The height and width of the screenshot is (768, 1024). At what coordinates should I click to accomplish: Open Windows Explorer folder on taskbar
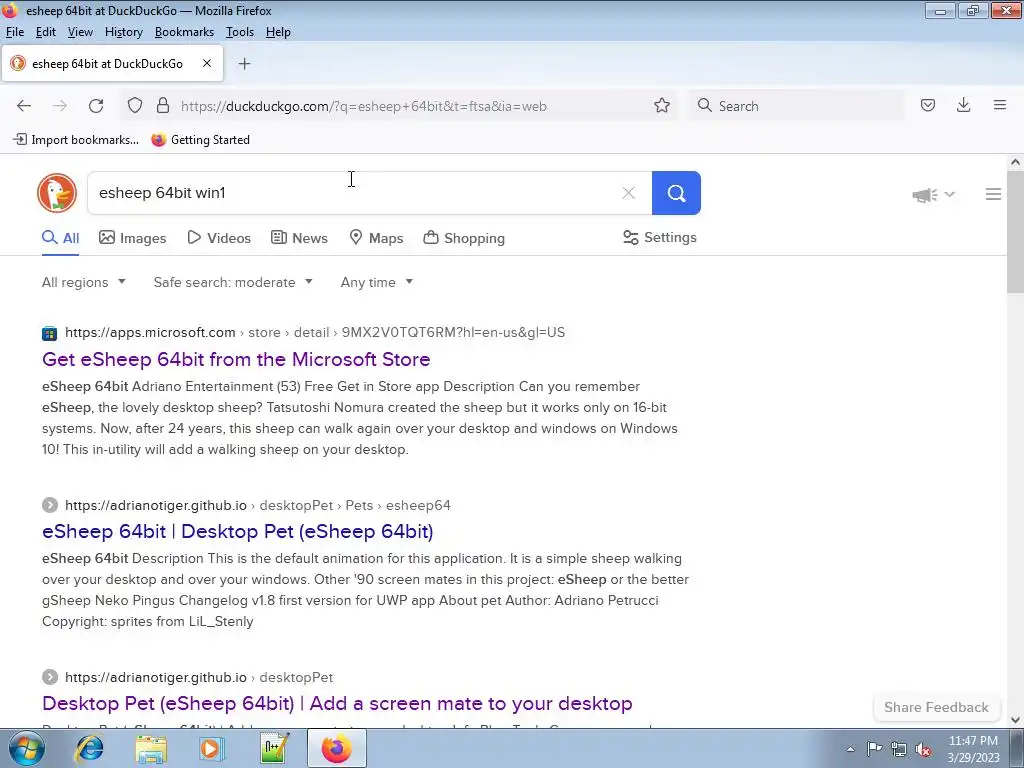pyautogui.click(x=151, y=748)
